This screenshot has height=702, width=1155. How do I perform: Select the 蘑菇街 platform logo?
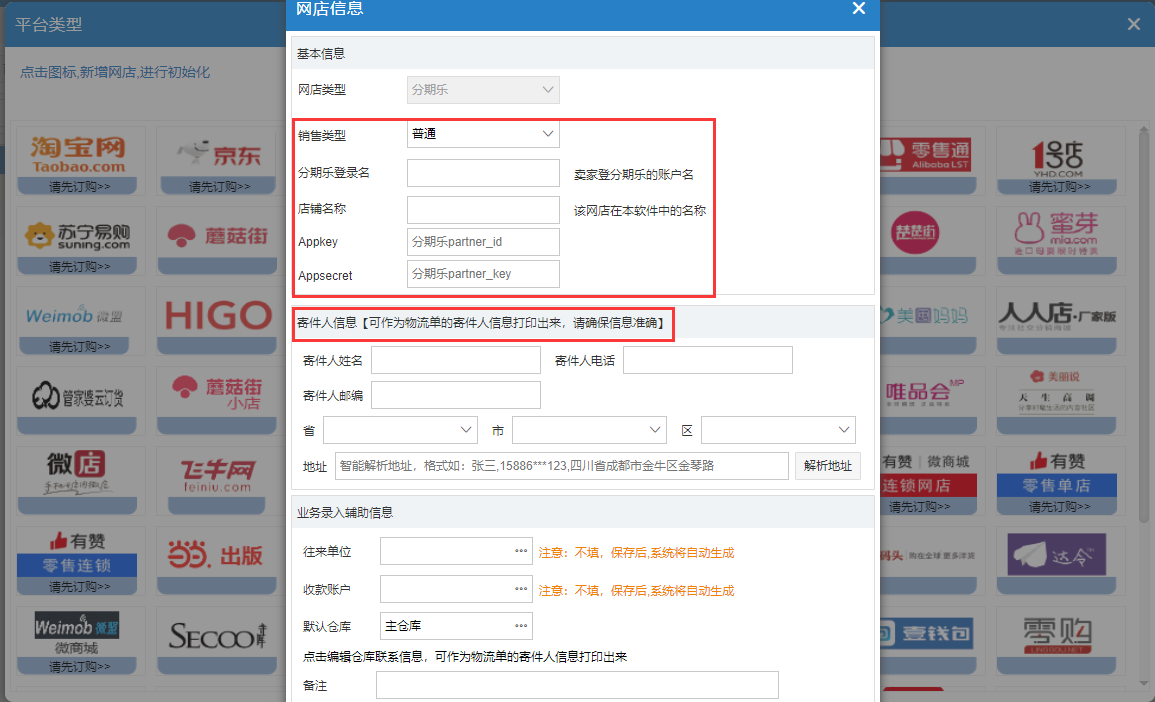click(x=217, y=236)
